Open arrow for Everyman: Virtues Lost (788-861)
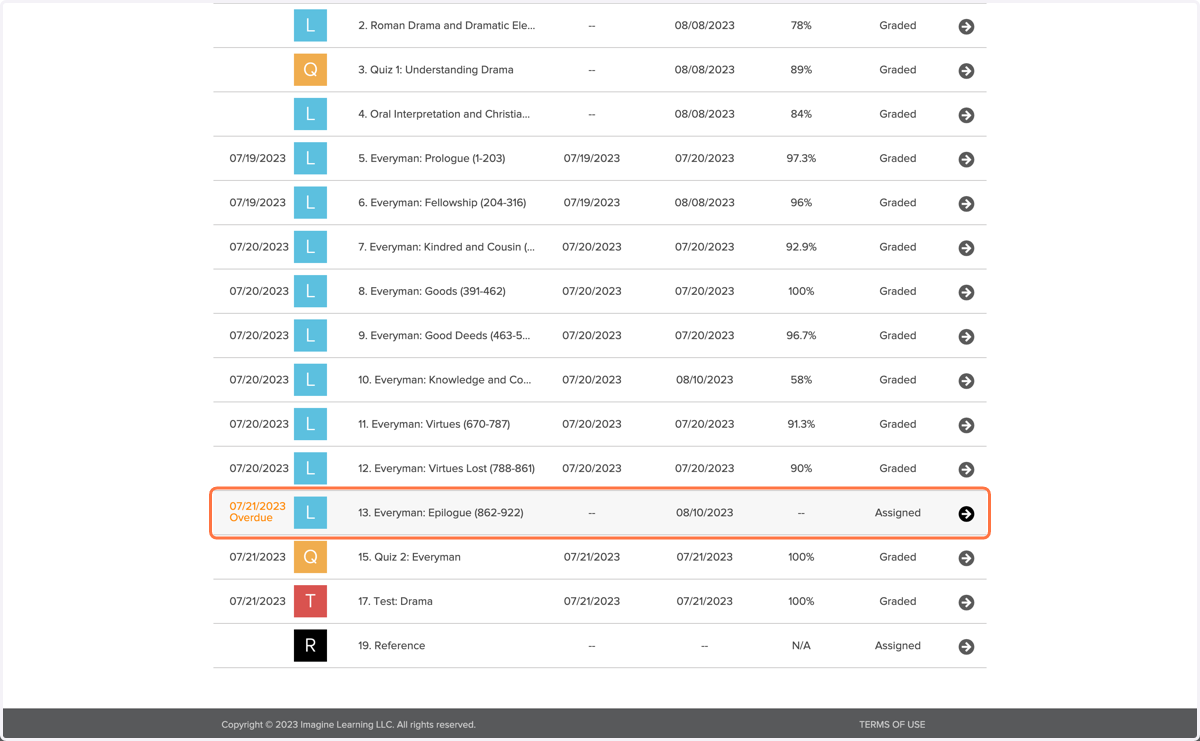 (966, 469)
